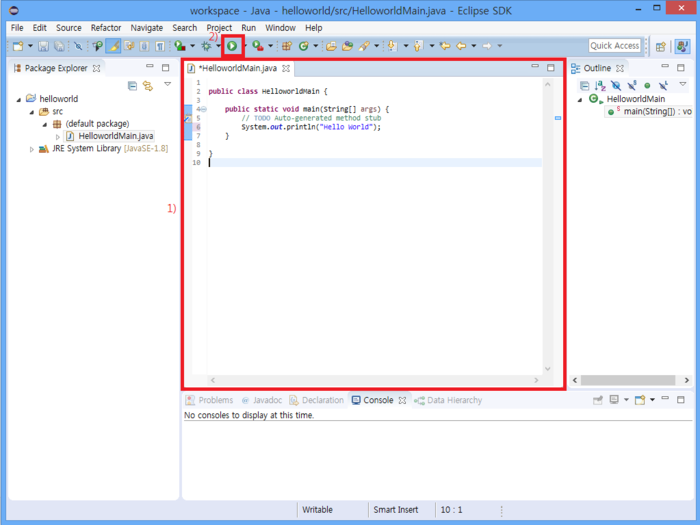Click the Forward navigation arrow

coord(487,46)
